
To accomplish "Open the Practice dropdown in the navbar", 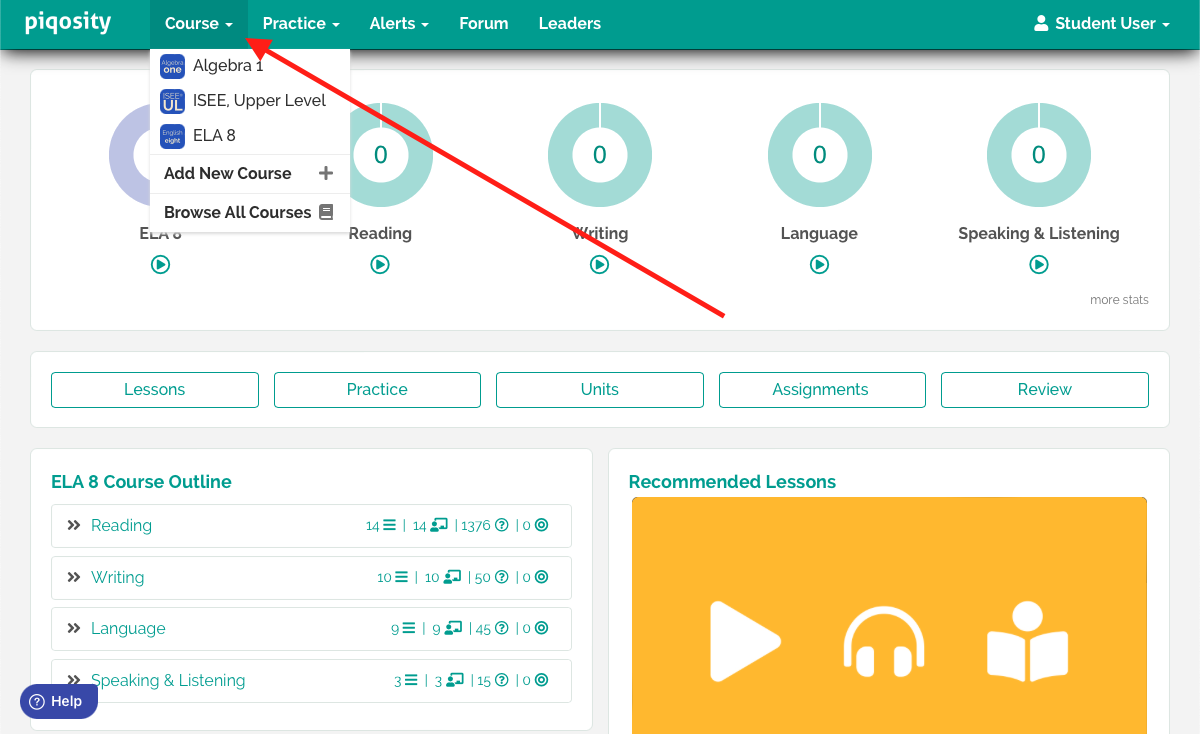I will [x=301, y=23].
